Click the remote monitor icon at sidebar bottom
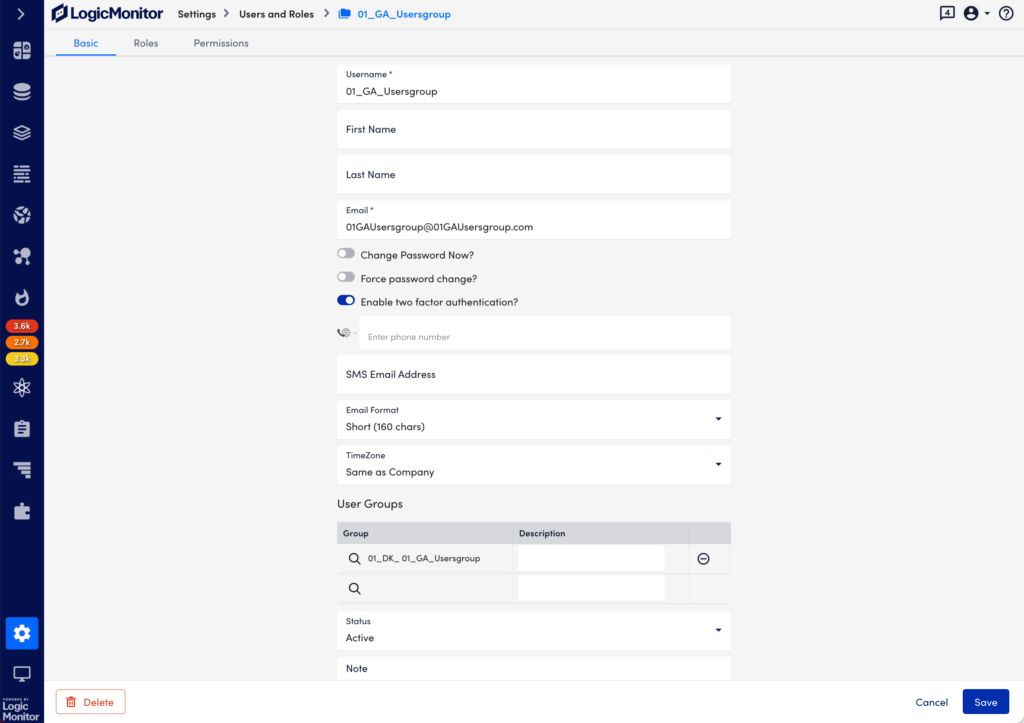 tap(21, 675)
